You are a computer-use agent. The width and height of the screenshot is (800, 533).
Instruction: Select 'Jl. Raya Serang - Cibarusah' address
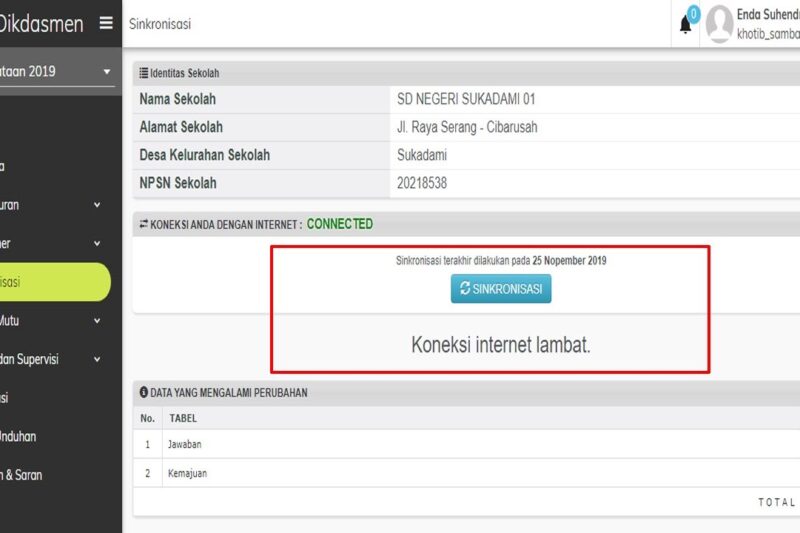pyautogui.click(x=467, y=127)
